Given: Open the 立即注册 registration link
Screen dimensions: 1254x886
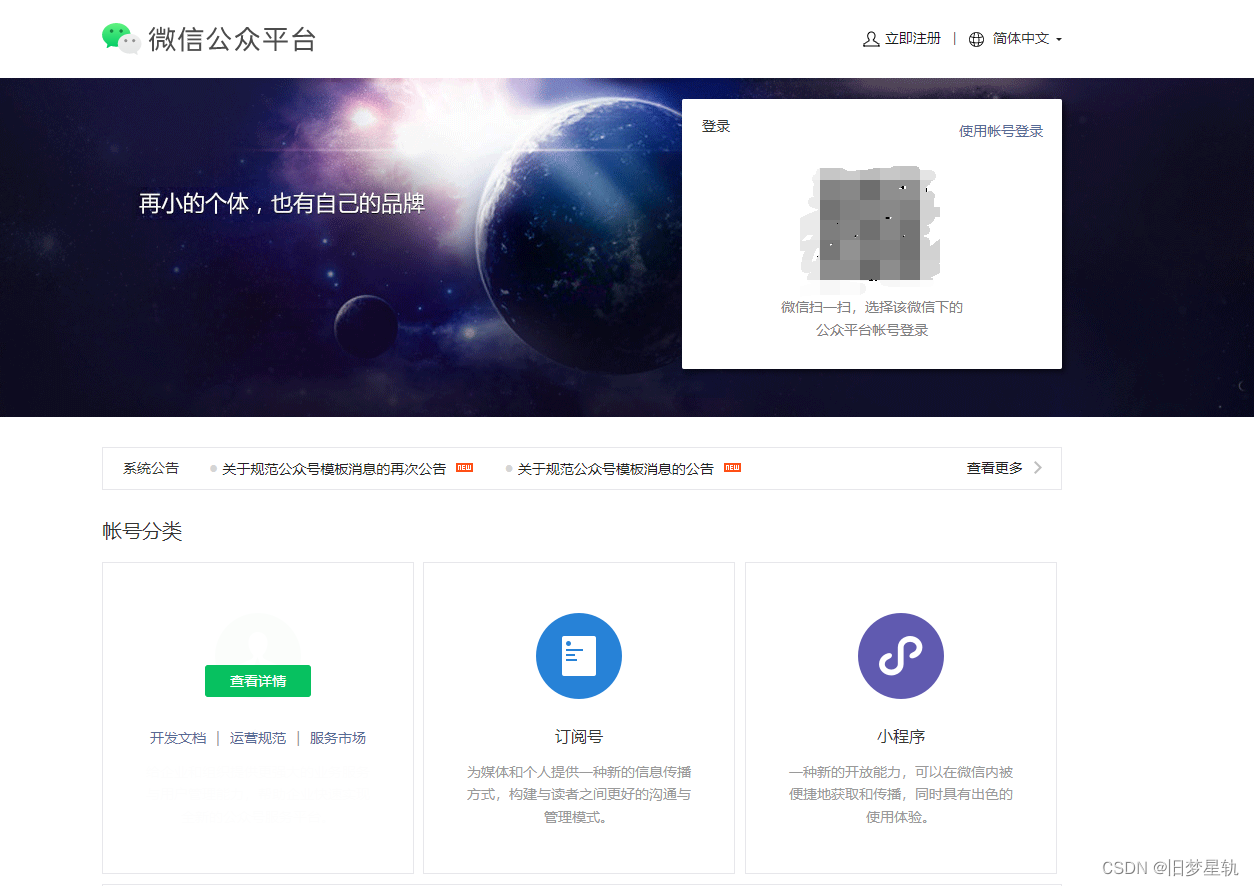Looking at the screenshot, I should (913, 38).
